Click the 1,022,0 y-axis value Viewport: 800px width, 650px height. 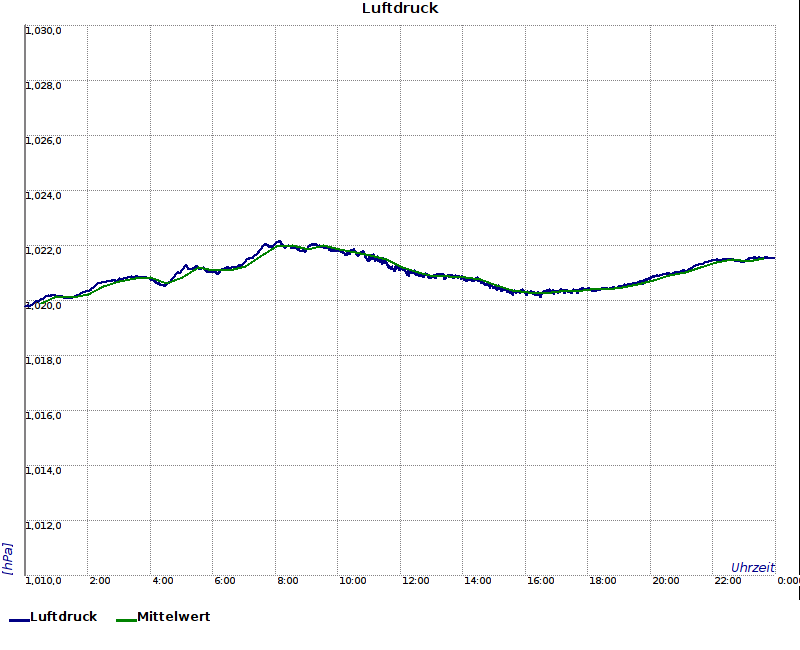click(43, 251)
